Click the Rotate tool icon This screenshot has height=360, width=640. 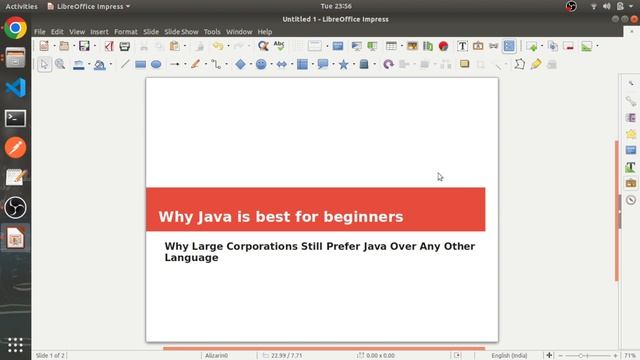[x=388, y=64]
